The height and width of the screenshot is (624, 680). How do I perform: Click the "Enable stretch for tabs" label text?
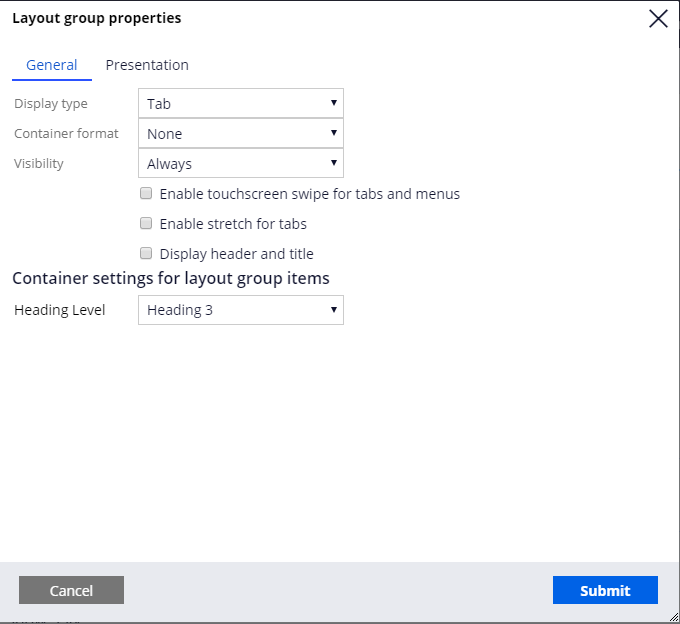[x=233, y=224]
